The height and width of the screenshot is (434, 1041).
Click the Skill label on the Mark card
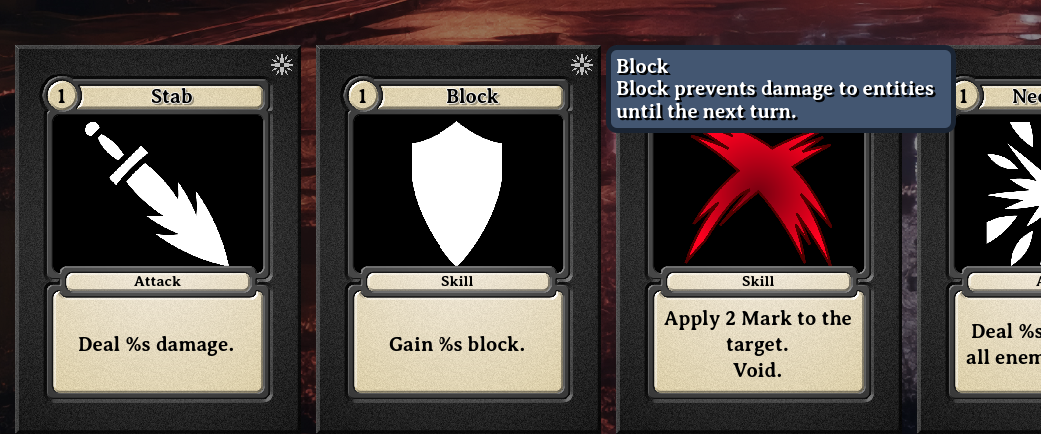tap(758, 281)
